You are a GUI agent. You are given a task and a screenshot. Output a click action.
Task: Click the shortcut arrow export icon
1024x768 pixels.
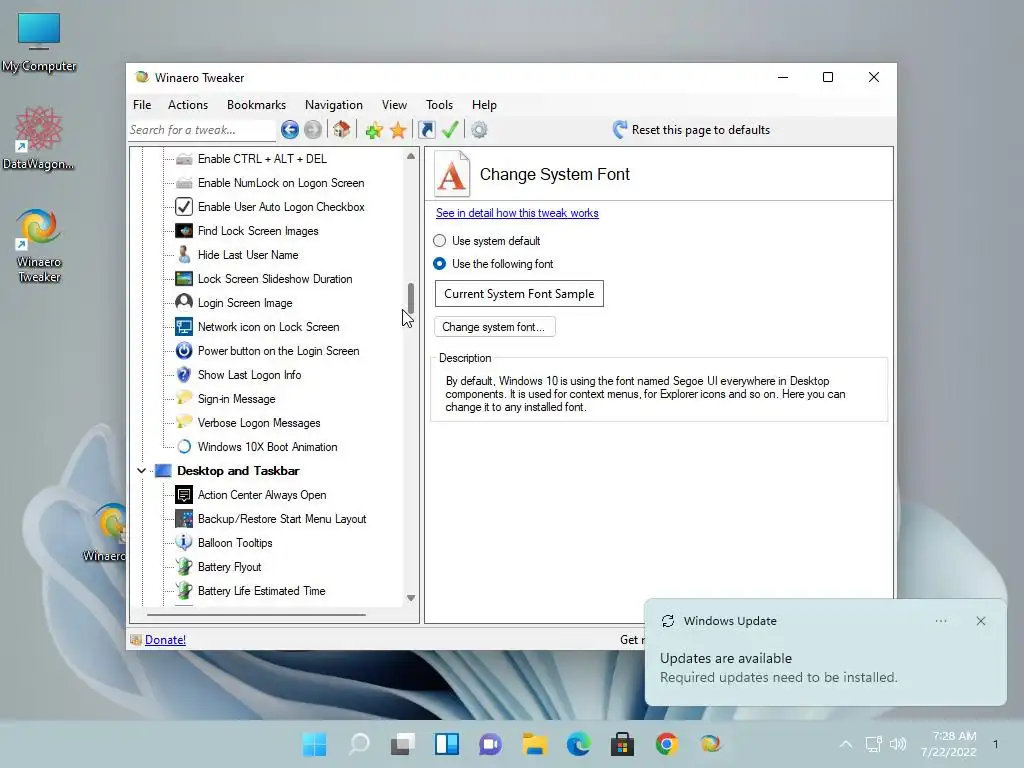(426, 130)
